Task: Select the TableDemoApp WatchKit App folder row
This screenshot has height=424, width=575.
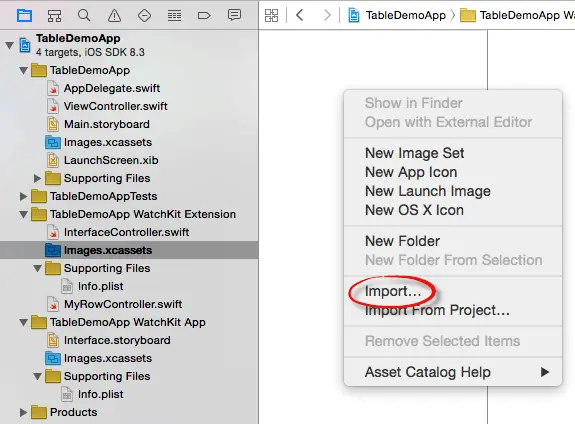Action: click(x=129, y=322)
